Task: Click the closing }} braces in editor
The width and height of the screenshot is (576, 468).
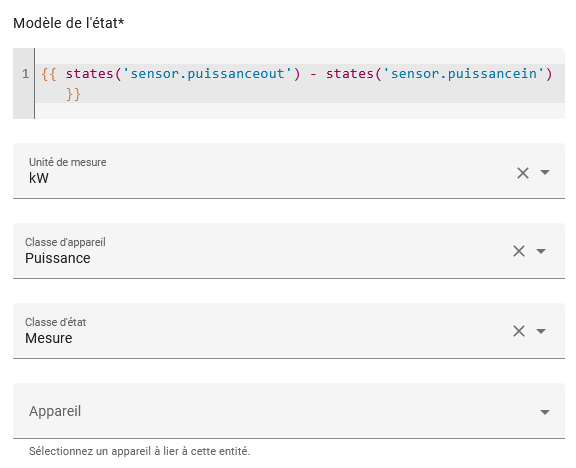Action: pyautogui.click(x=73, y=94)
